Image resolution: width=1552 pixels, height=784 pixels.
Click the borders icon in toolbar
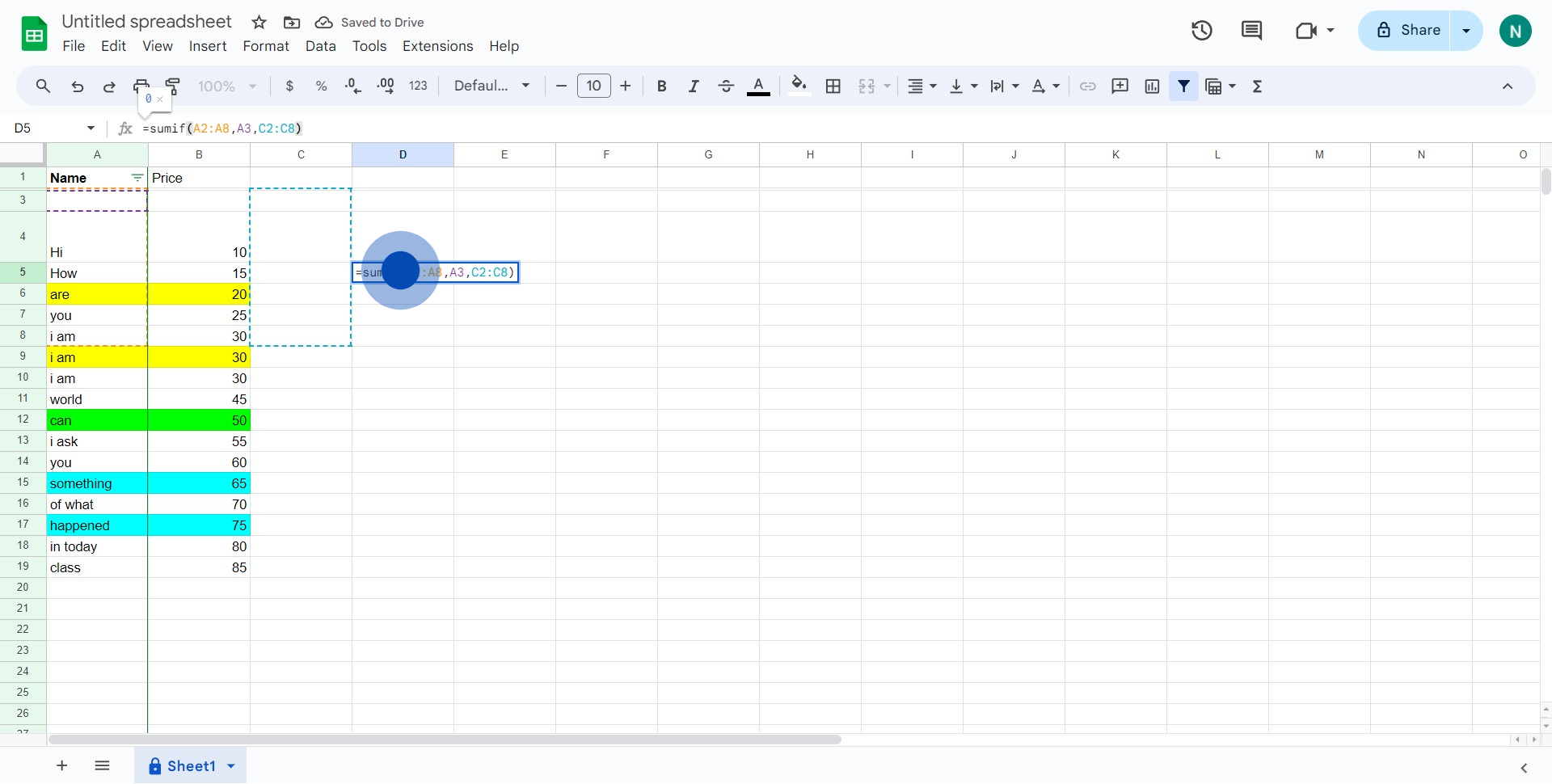pyautogui.click(x=833, y=86)
